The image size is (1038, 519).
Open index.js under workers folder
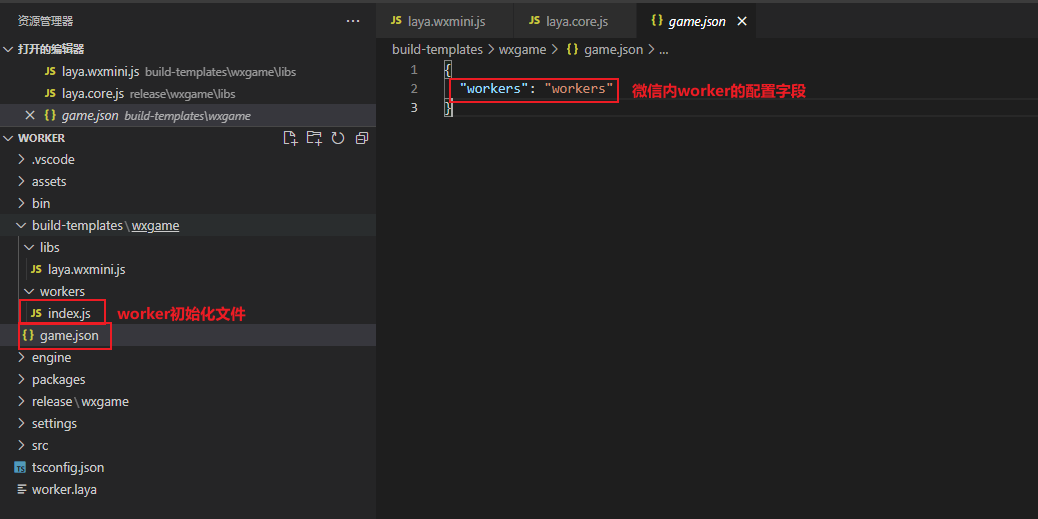coord(69,313)
